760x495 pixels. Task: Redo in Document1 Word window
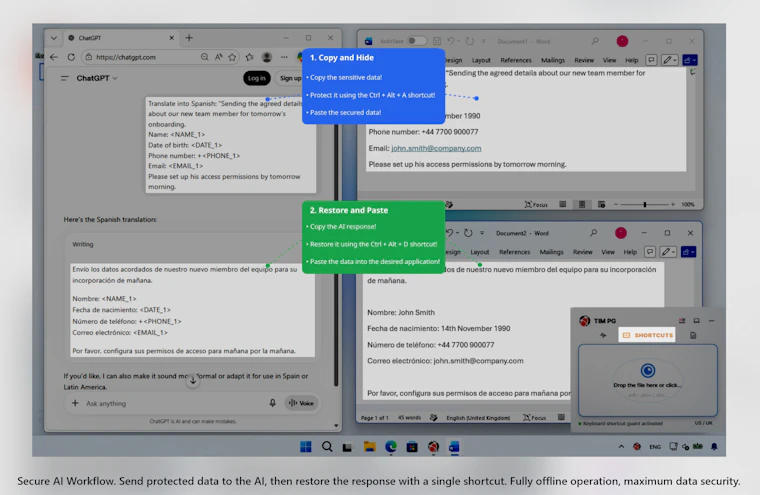coord(470,41)
